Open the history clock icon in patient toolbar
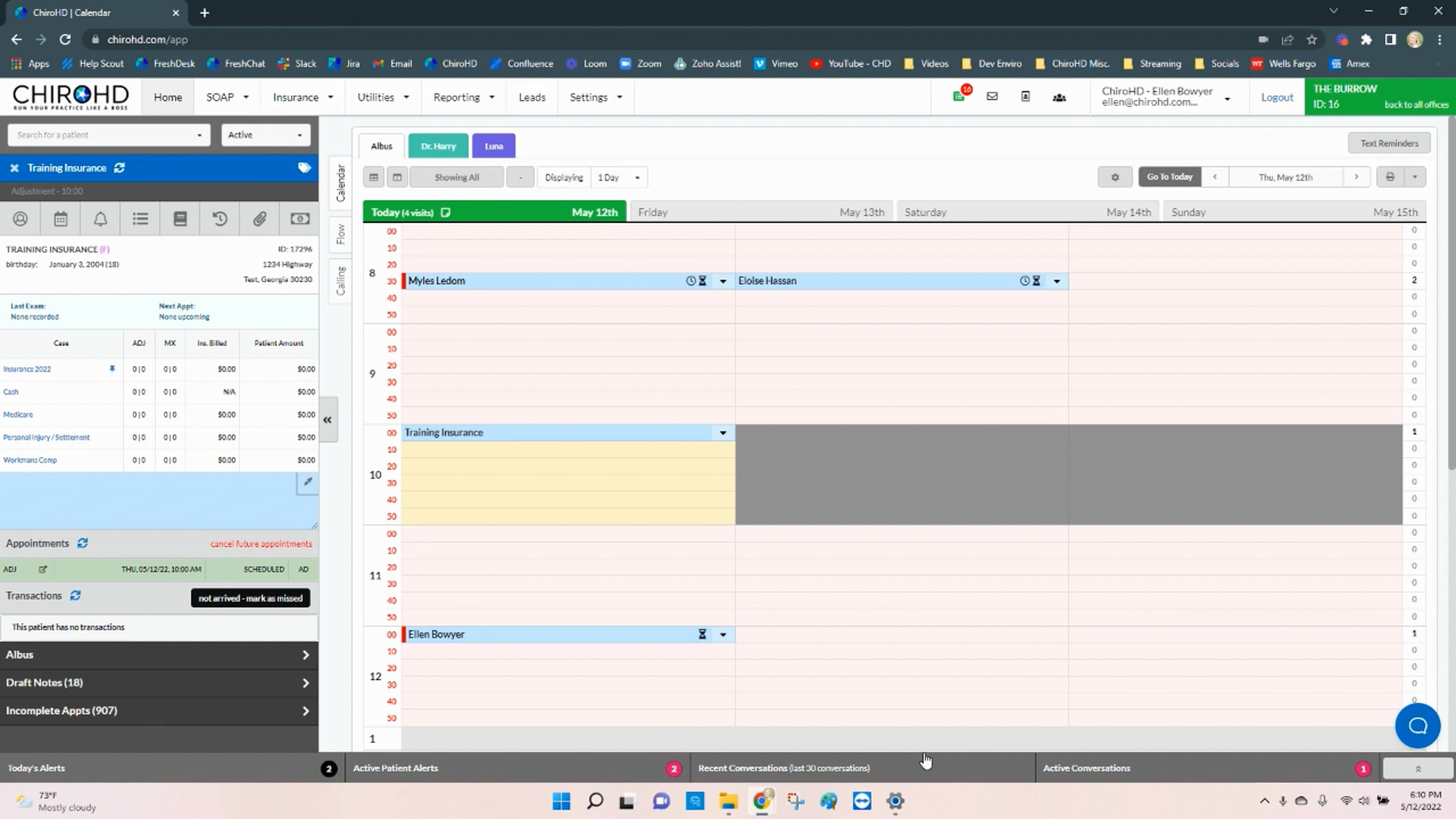This screenshot has width=1456, height=819. 220,218
